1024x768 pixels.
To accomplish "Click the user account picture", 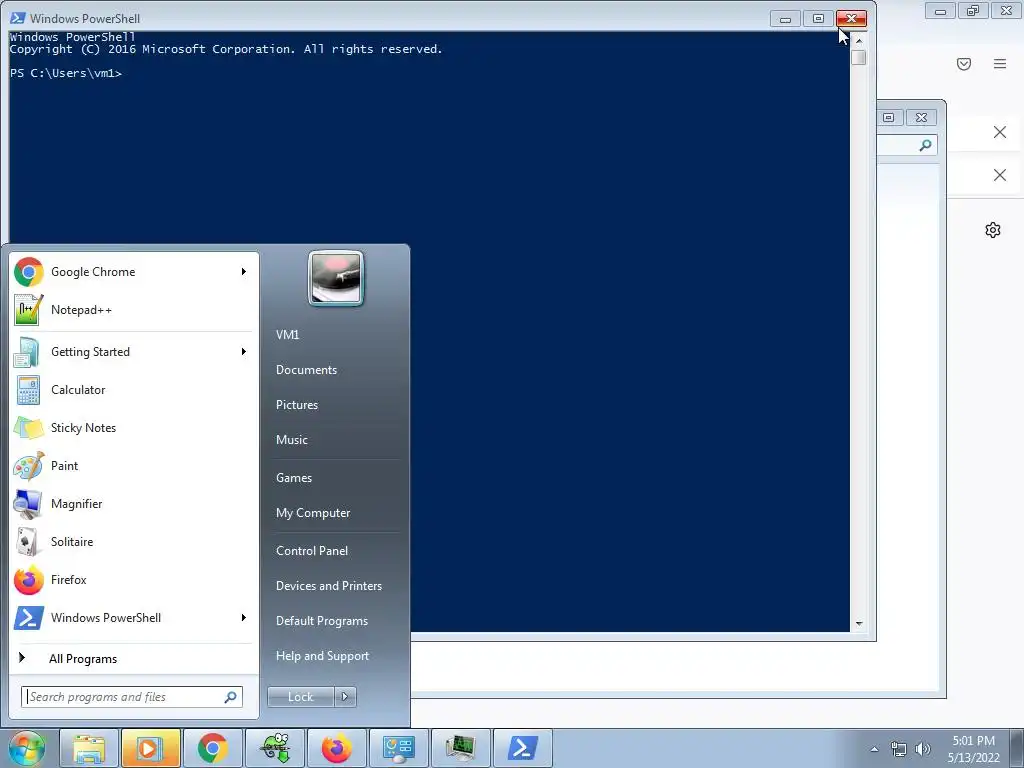I will pyautogui.click(x=336, y=278).
